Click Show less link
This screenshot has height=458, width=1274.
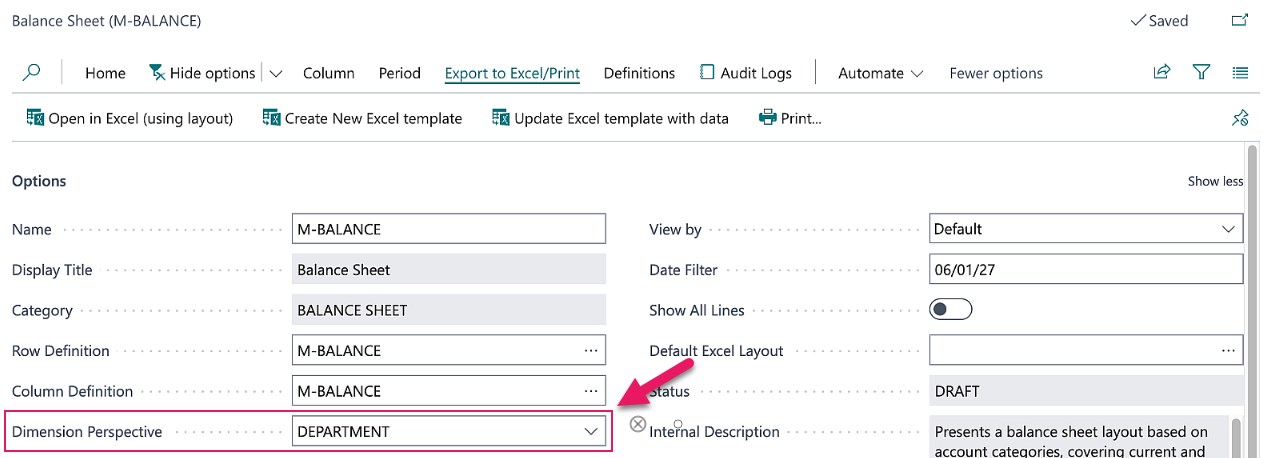(1215, 181)
